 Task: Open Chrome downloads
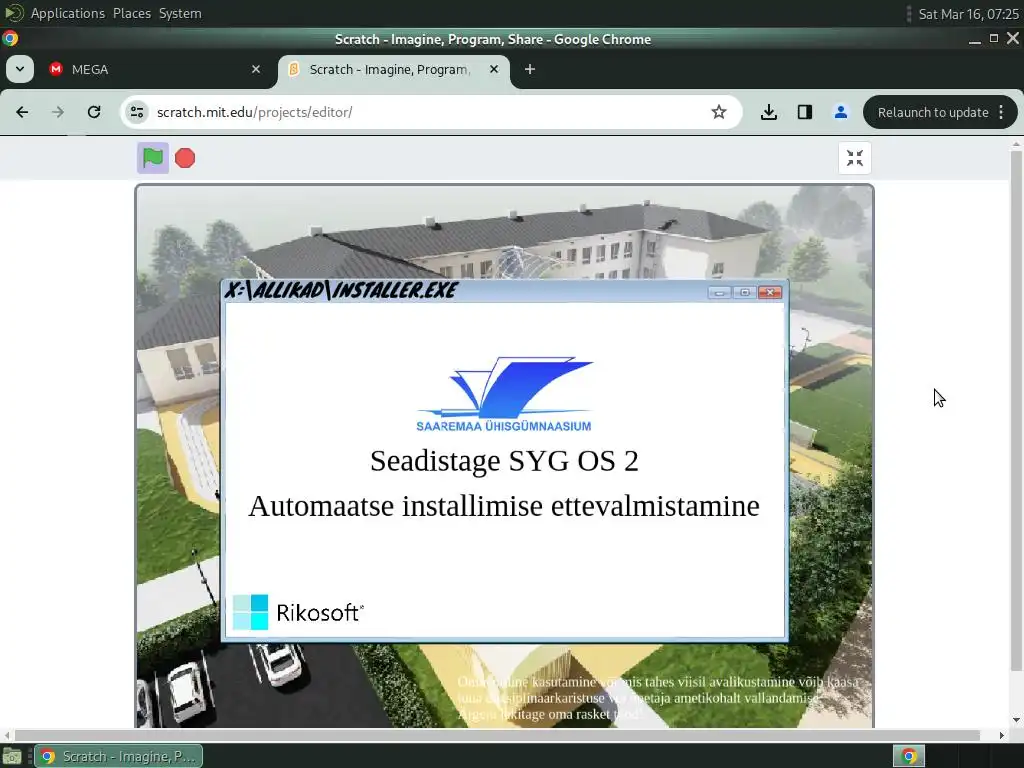769,112
